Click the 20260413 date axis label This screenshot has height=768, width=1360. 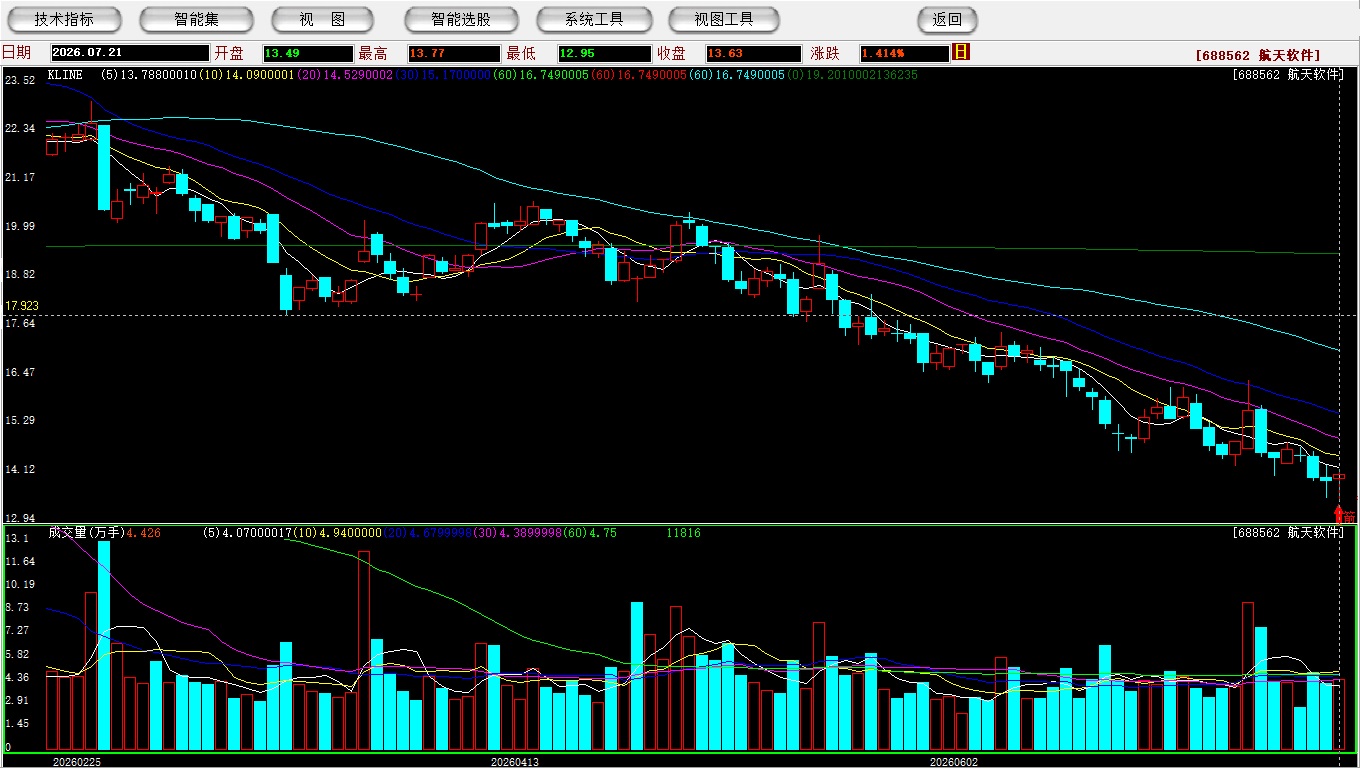(x=514, y=762)
